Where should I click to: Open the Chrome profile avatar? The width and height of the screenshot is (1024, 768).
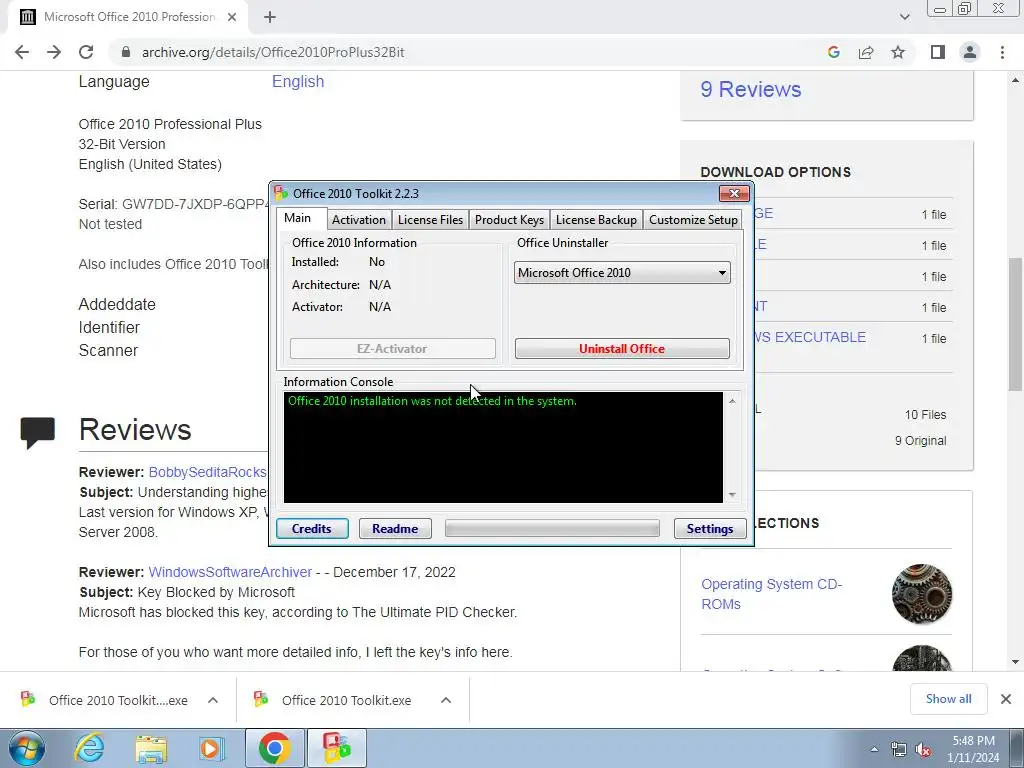[x=970, y=52]
